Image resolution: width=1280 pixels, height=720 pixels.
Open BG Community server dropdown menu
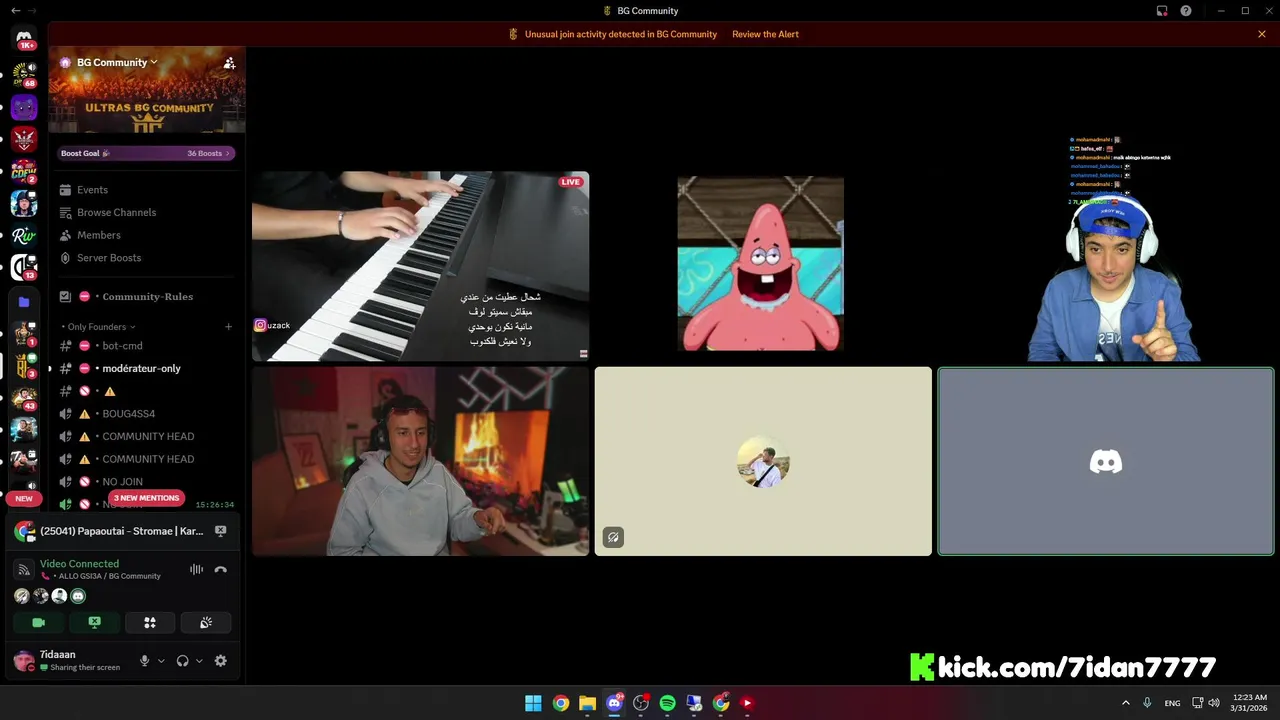tap(117, 62)
